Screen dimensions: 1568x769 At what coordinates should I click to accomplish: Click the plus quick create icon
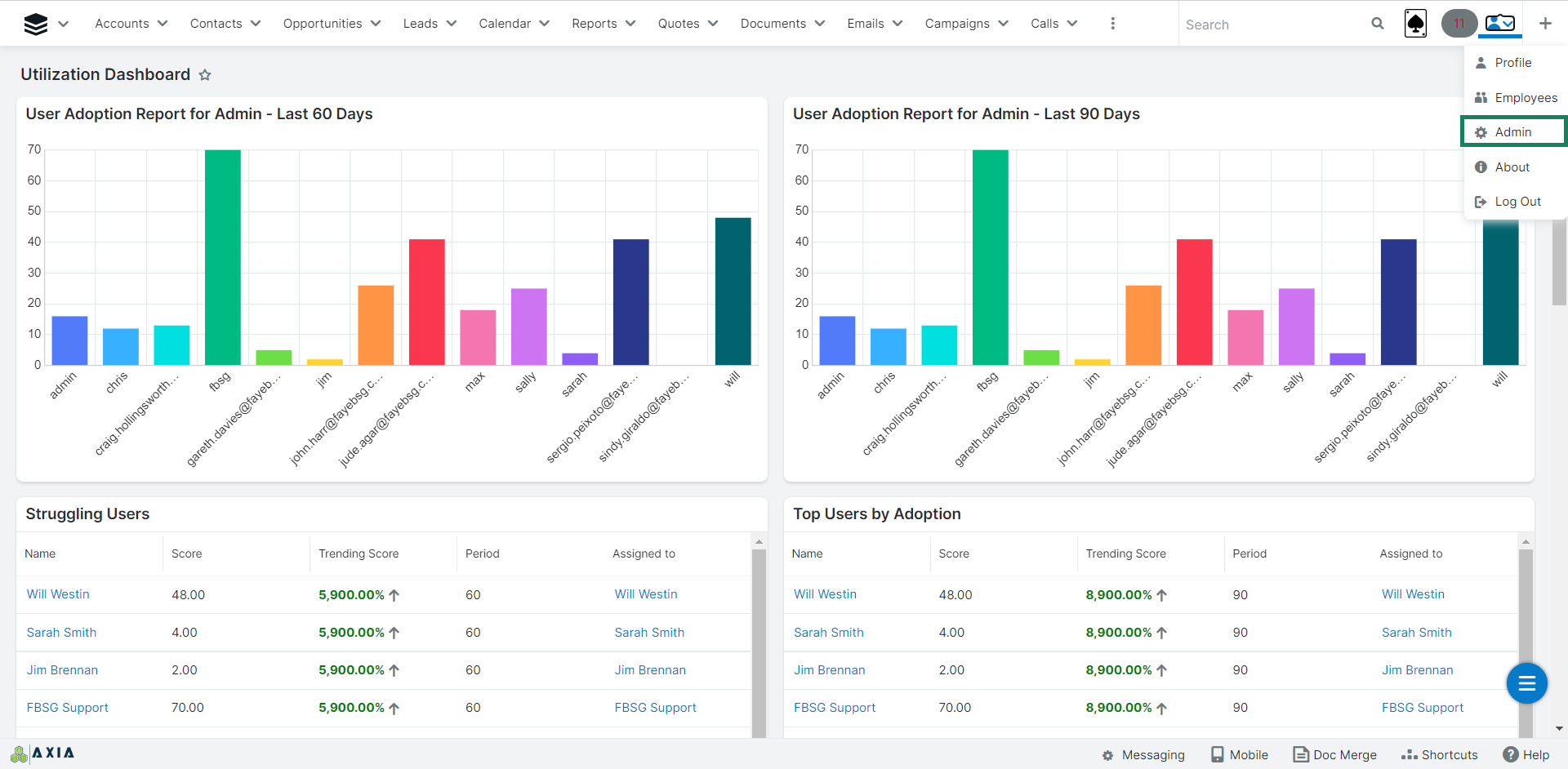coord(1545,24)
